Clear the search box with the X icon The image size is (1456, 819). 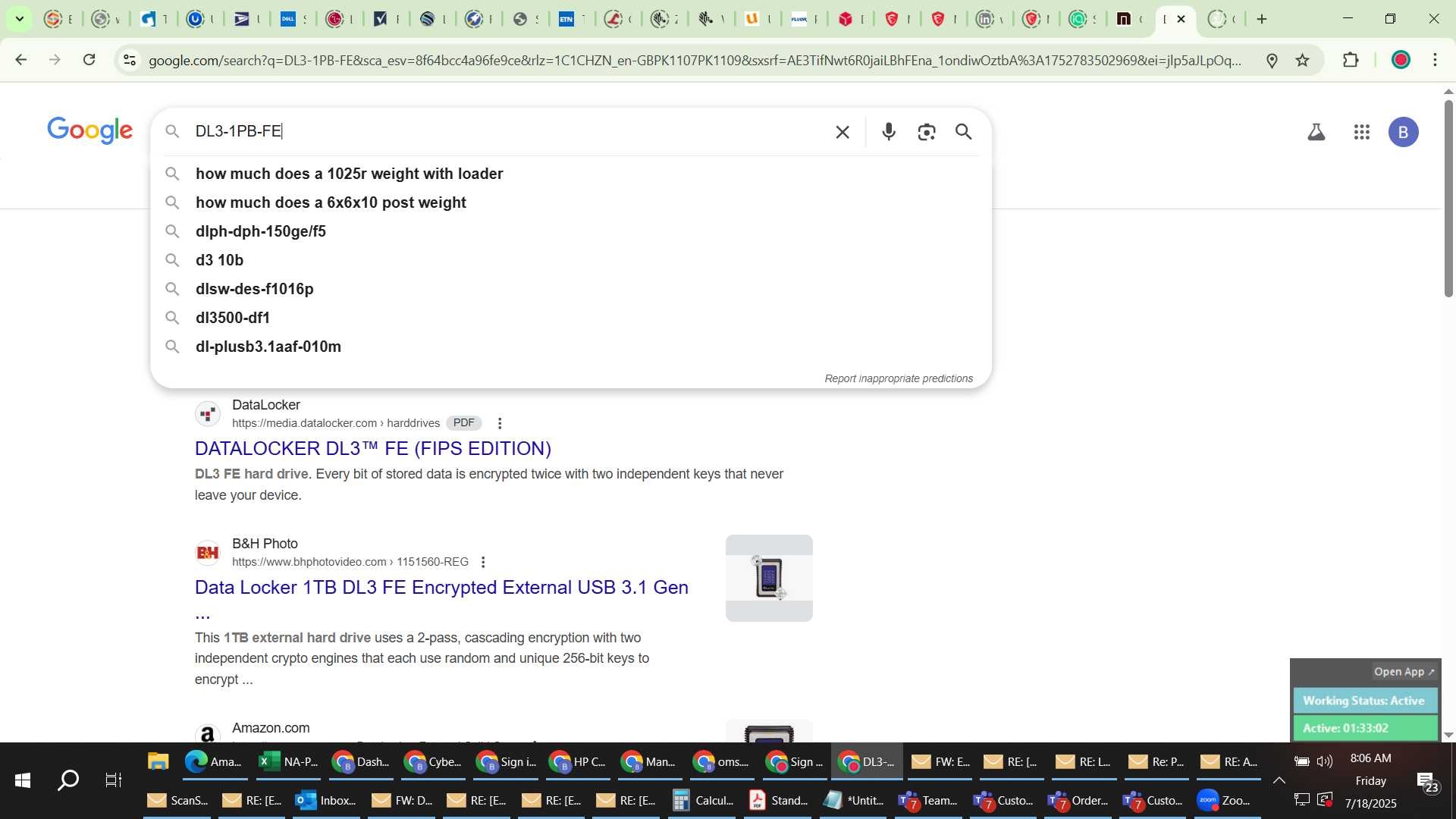tap(843, 132)
